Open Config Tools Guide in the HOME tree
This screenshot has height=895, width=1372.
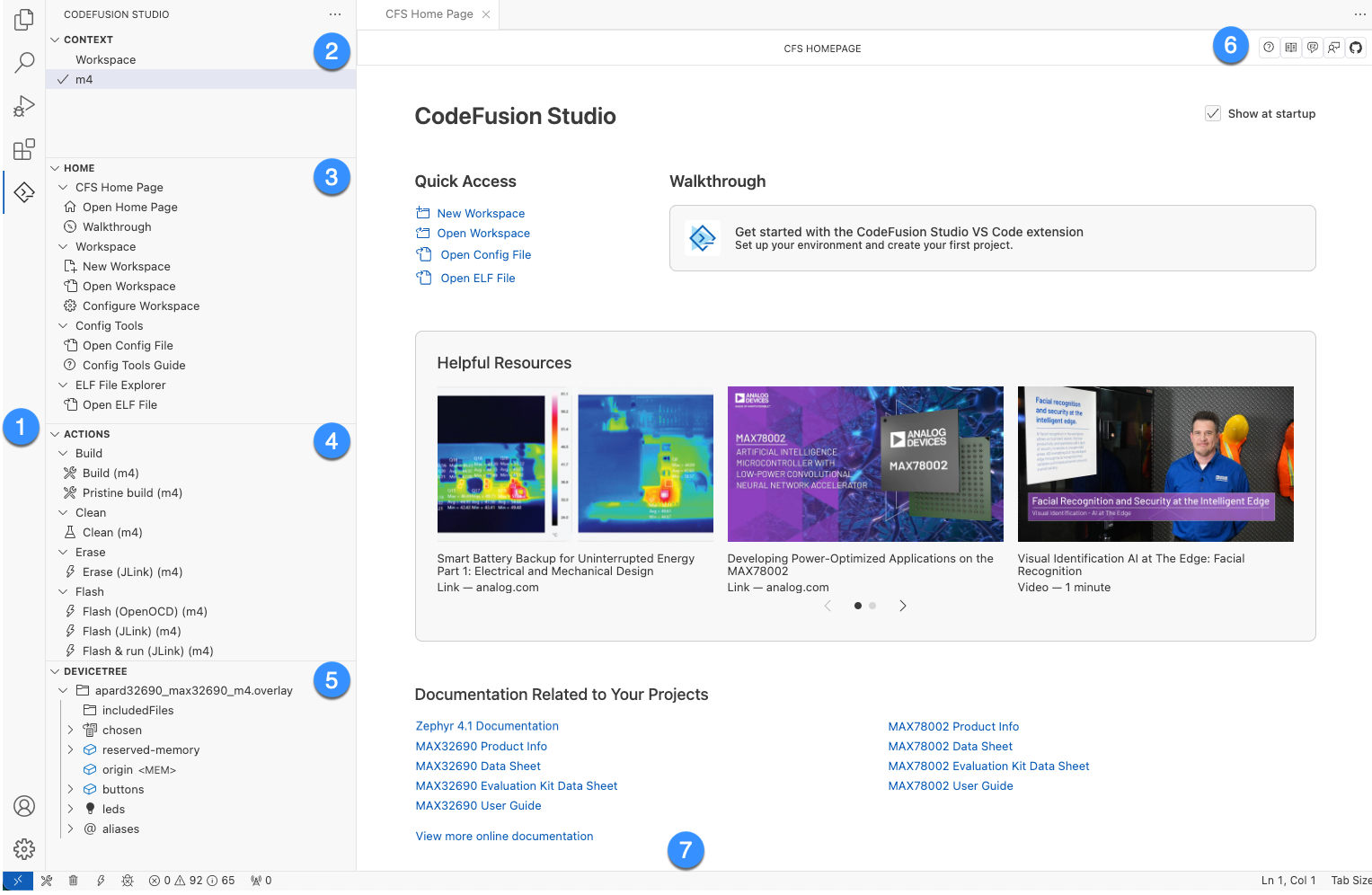pyautogui.click(x=134, y=365)
